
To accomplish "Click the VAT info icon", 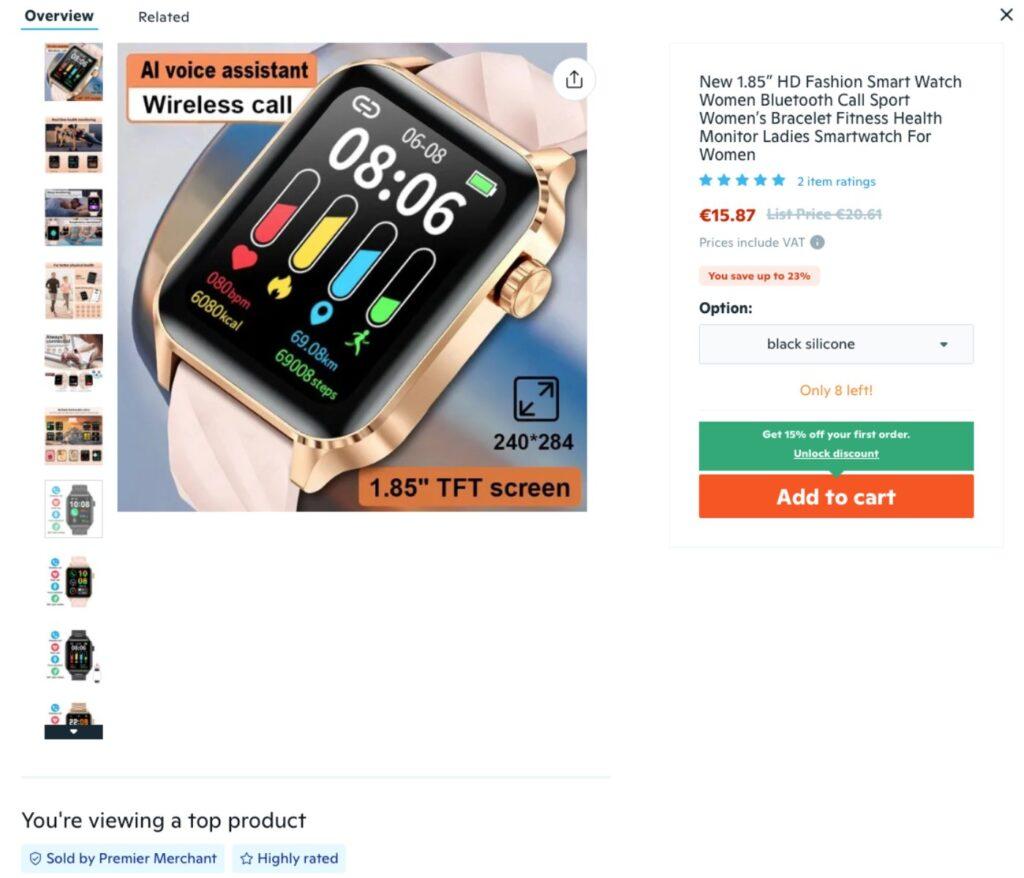I will coord(817,242).
